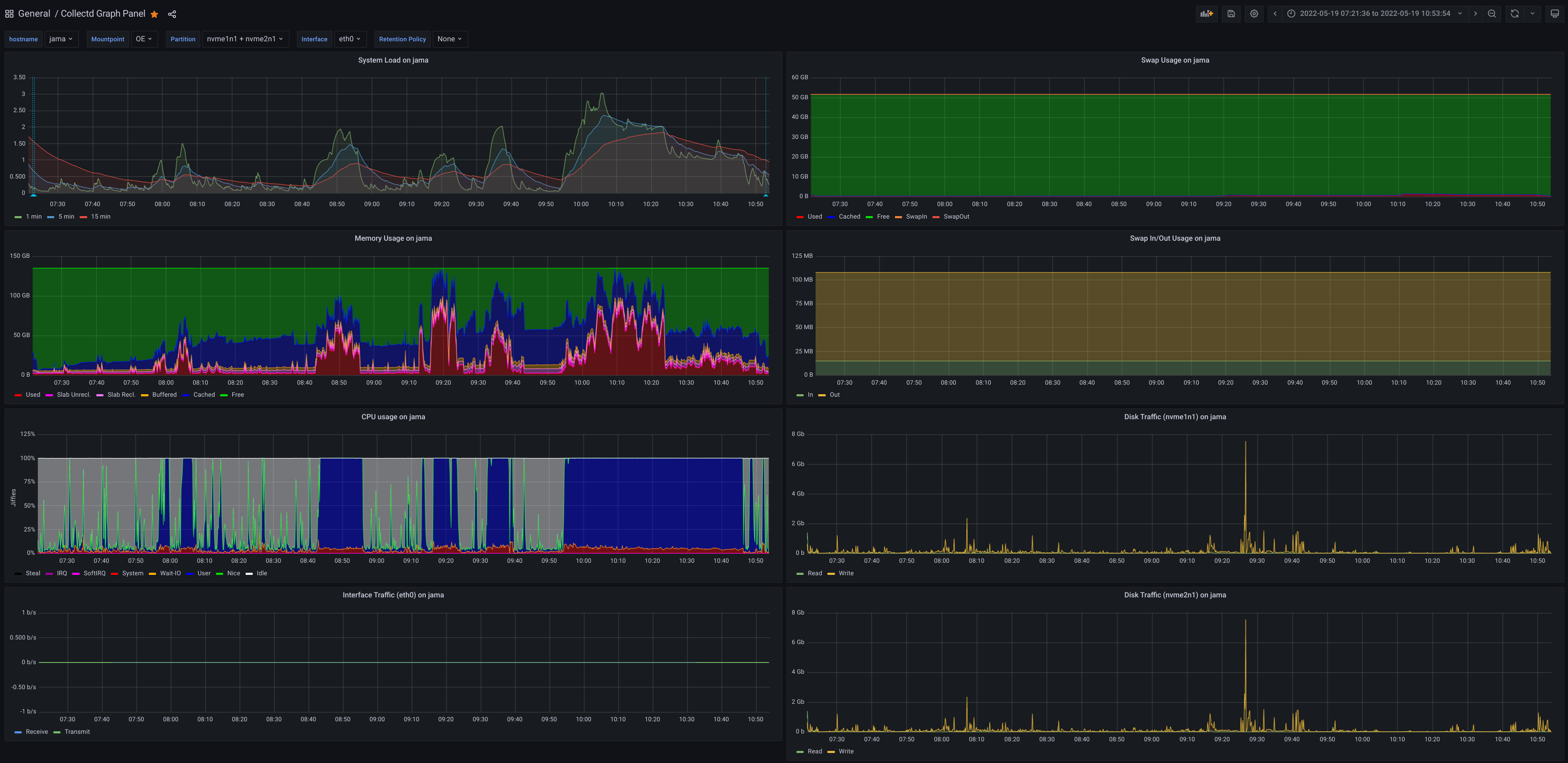Screen dimensions: 1568x763
Task: Toggle Write series in nvme1n1 Disk Traffic
Action: click(846, 574)
